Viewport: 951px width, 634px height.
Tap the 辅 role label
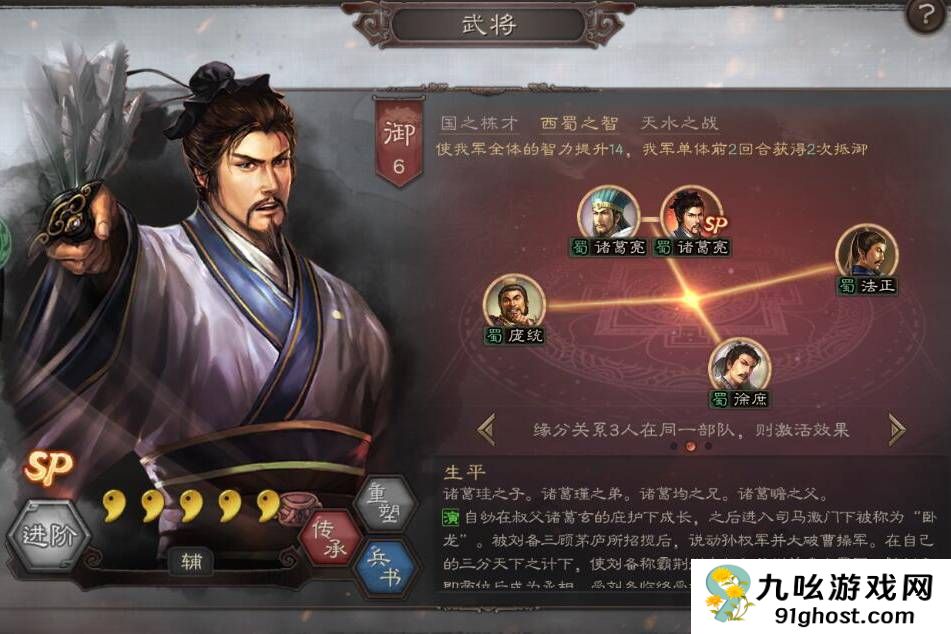click(192, 561)
